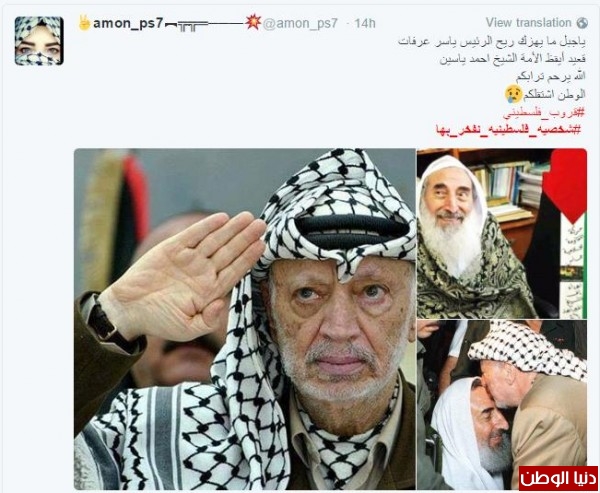Click the grey @amon_ps7 handle

pyautogui.click(x=300, y=24)
